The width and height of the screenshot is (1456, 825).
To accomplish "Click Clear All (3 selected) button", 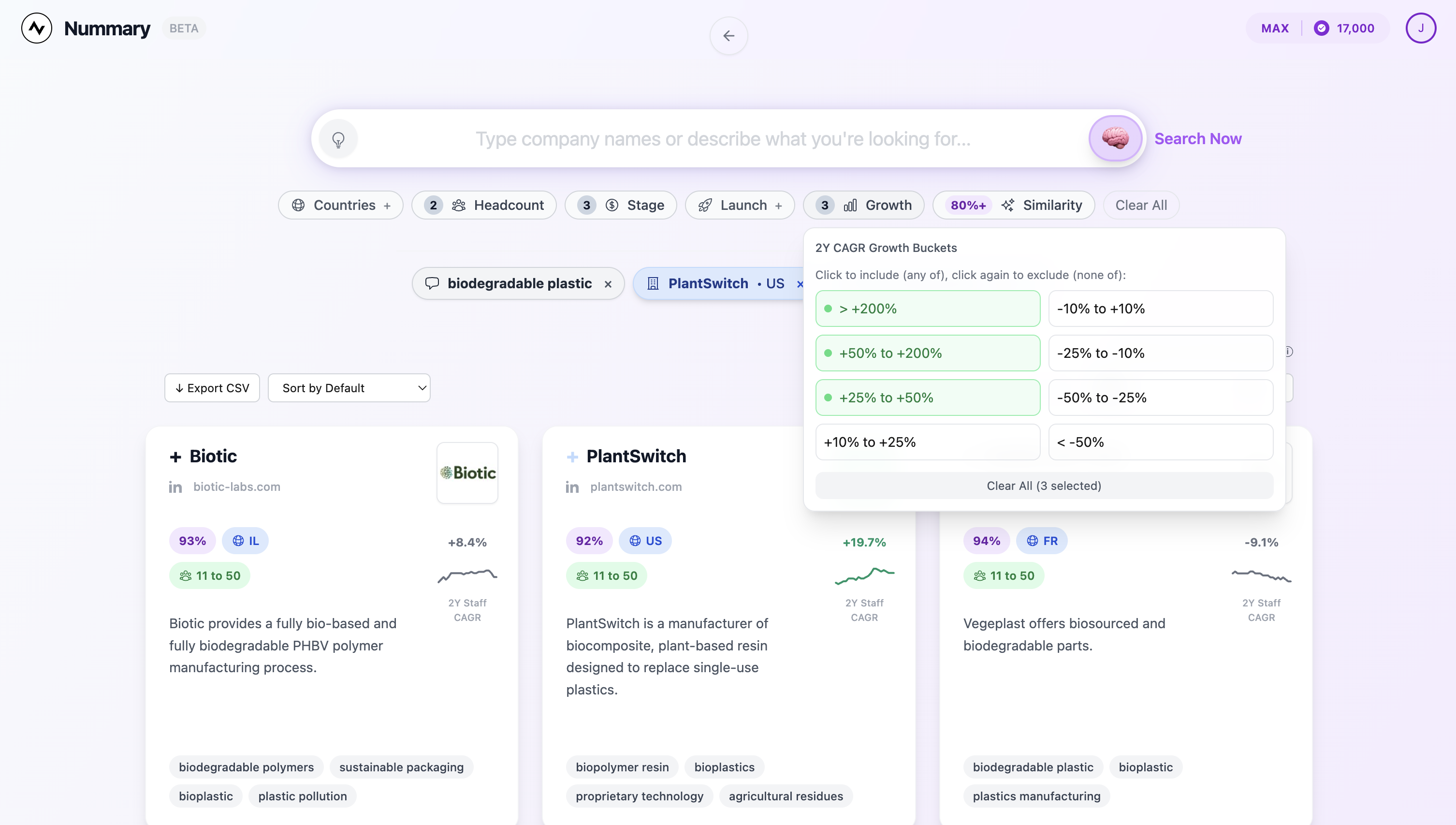I will [1044, 486].
